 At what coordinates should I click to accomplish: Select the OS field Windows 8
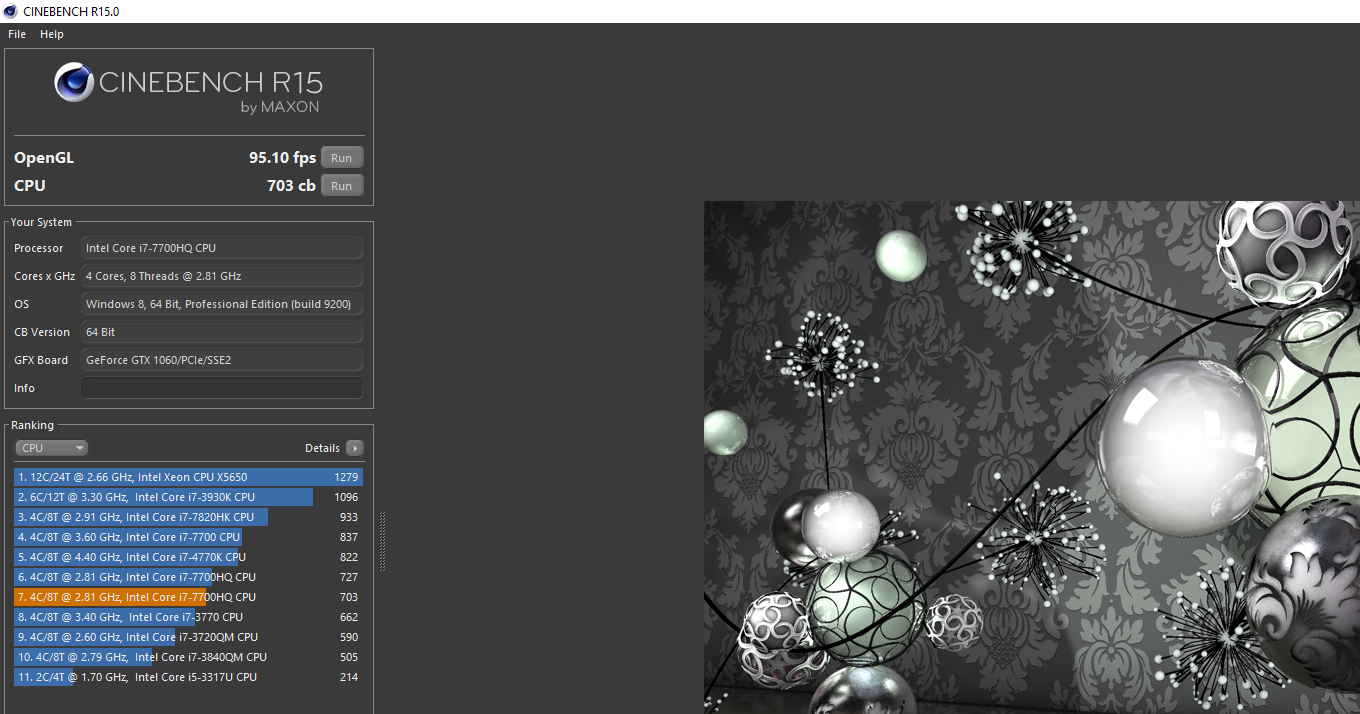click(x=222, y=304)
